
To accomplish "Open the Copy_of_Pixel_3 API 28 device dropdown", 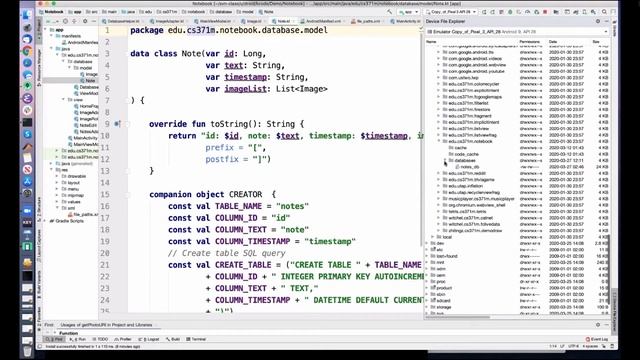I will [451, 12].
